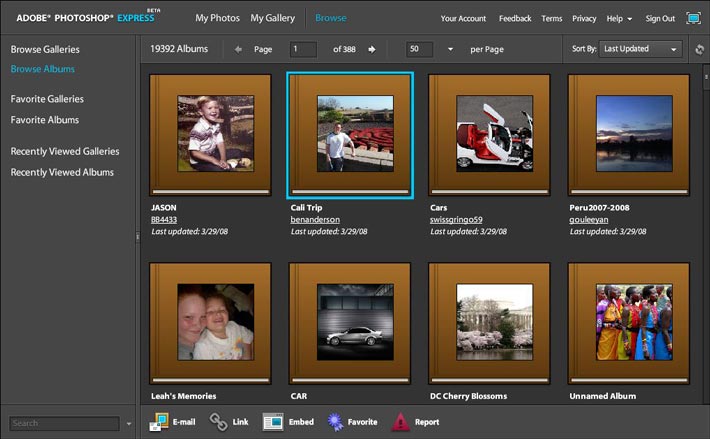Open the Sort By Last Updated dropdown
The height and width of the screenshot is (439, 710).
pos(641,49)
